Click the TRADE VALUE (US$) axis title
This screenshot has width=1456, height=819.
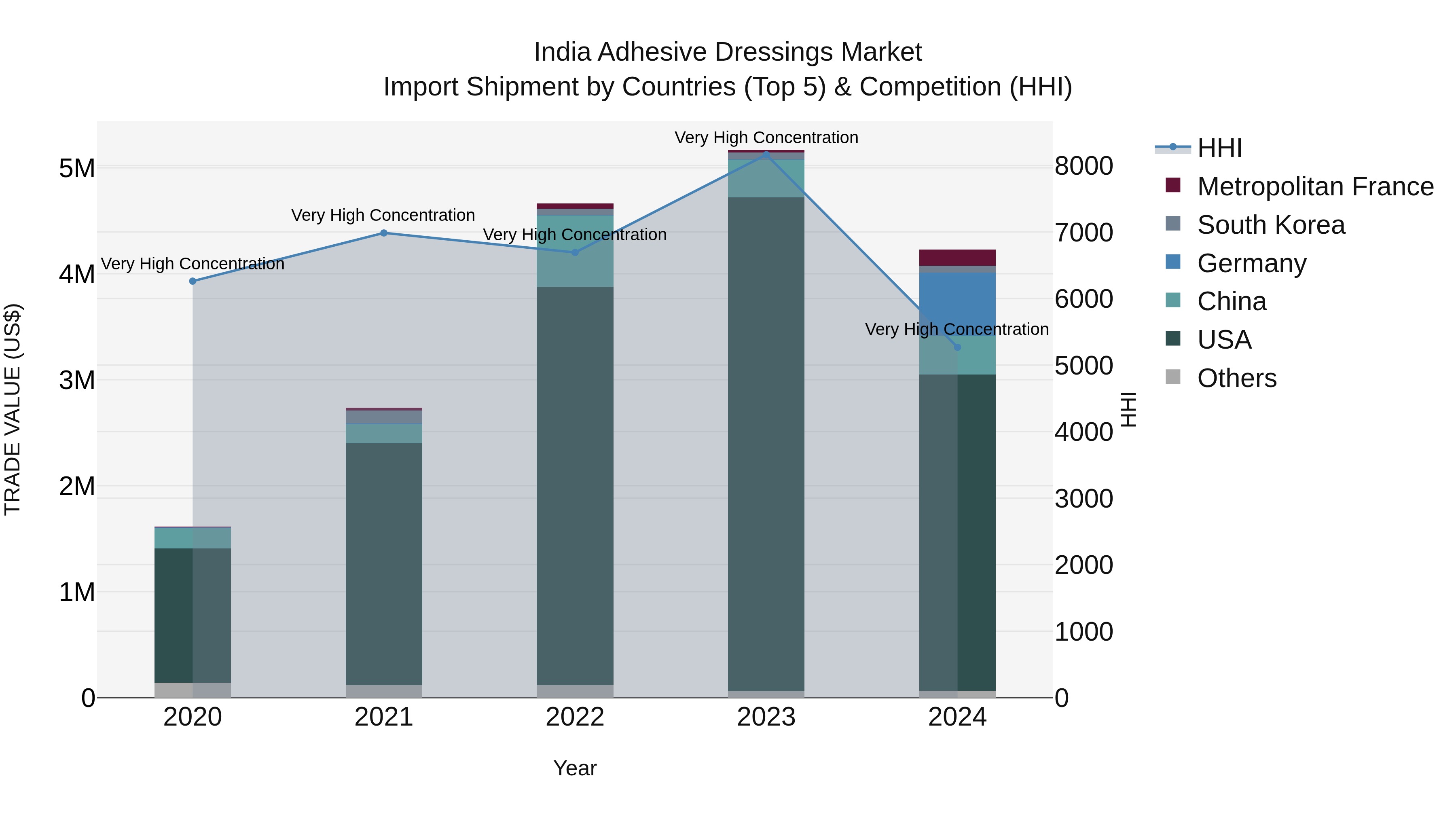coord(13,409)
